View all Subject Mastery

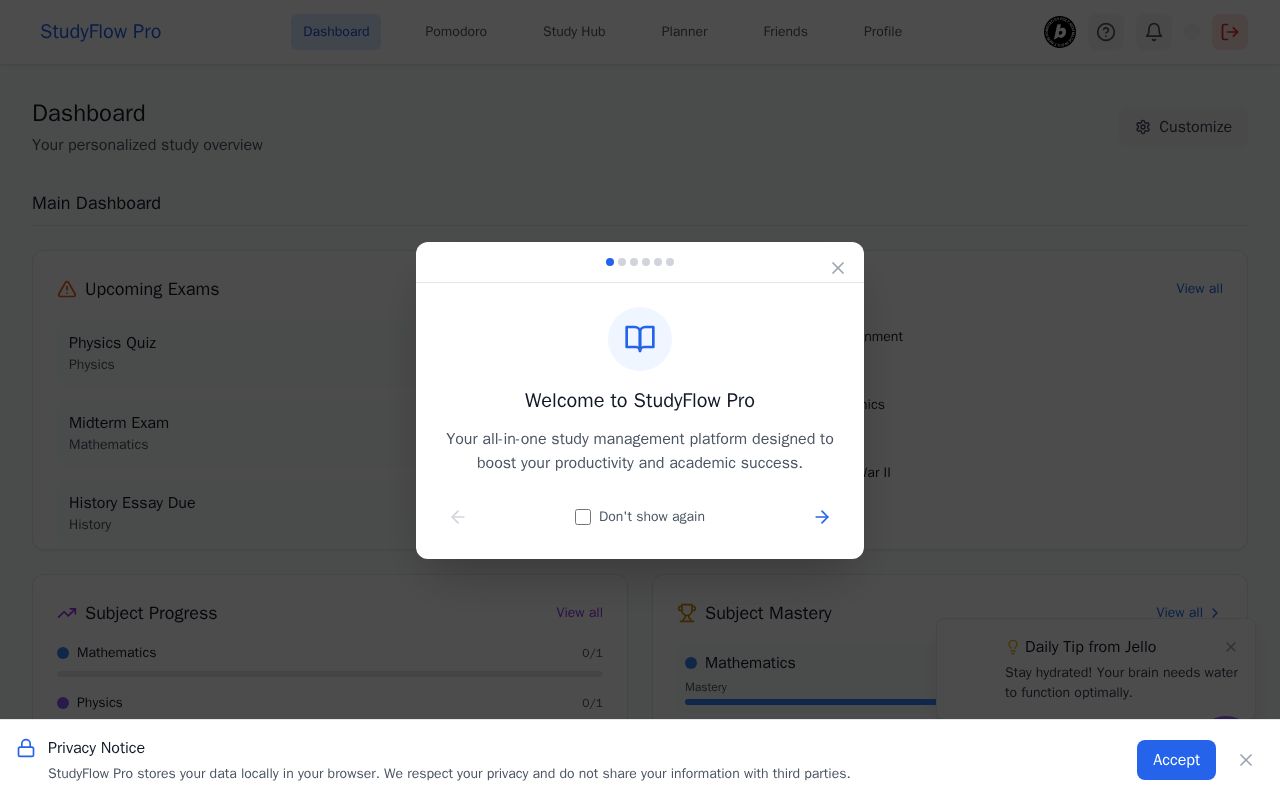pos(1189,613)
